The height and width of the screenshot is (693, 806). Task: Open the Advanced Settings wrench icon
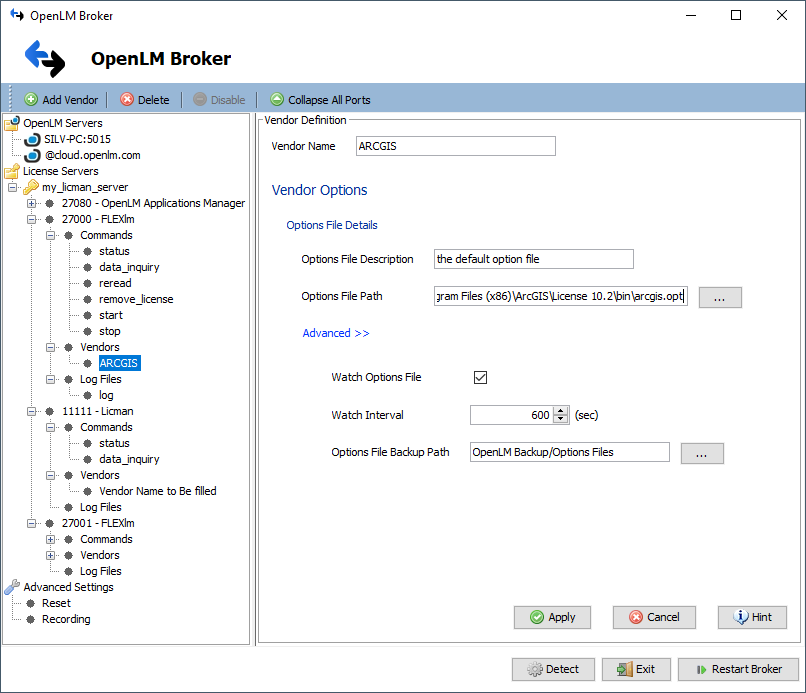coord(12,587)
